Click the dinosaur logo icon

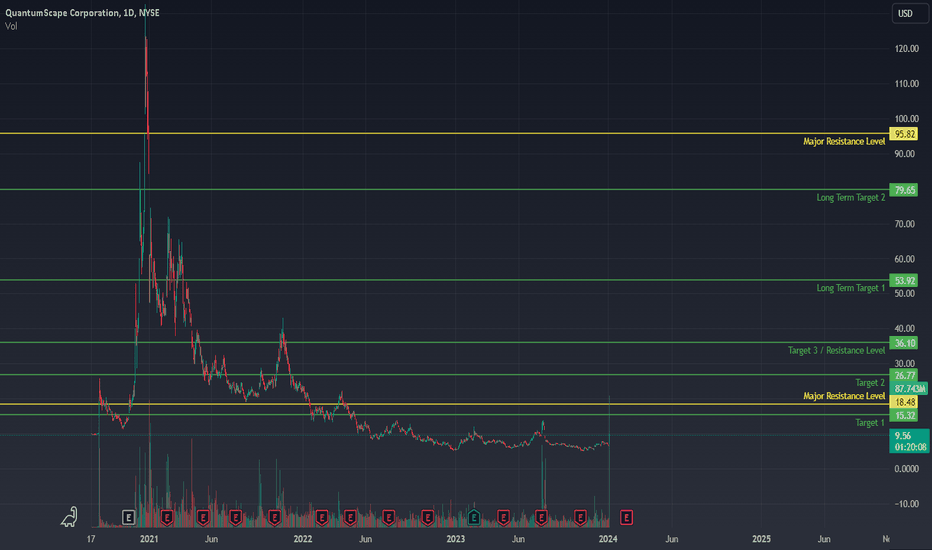[x=70, y=517]
